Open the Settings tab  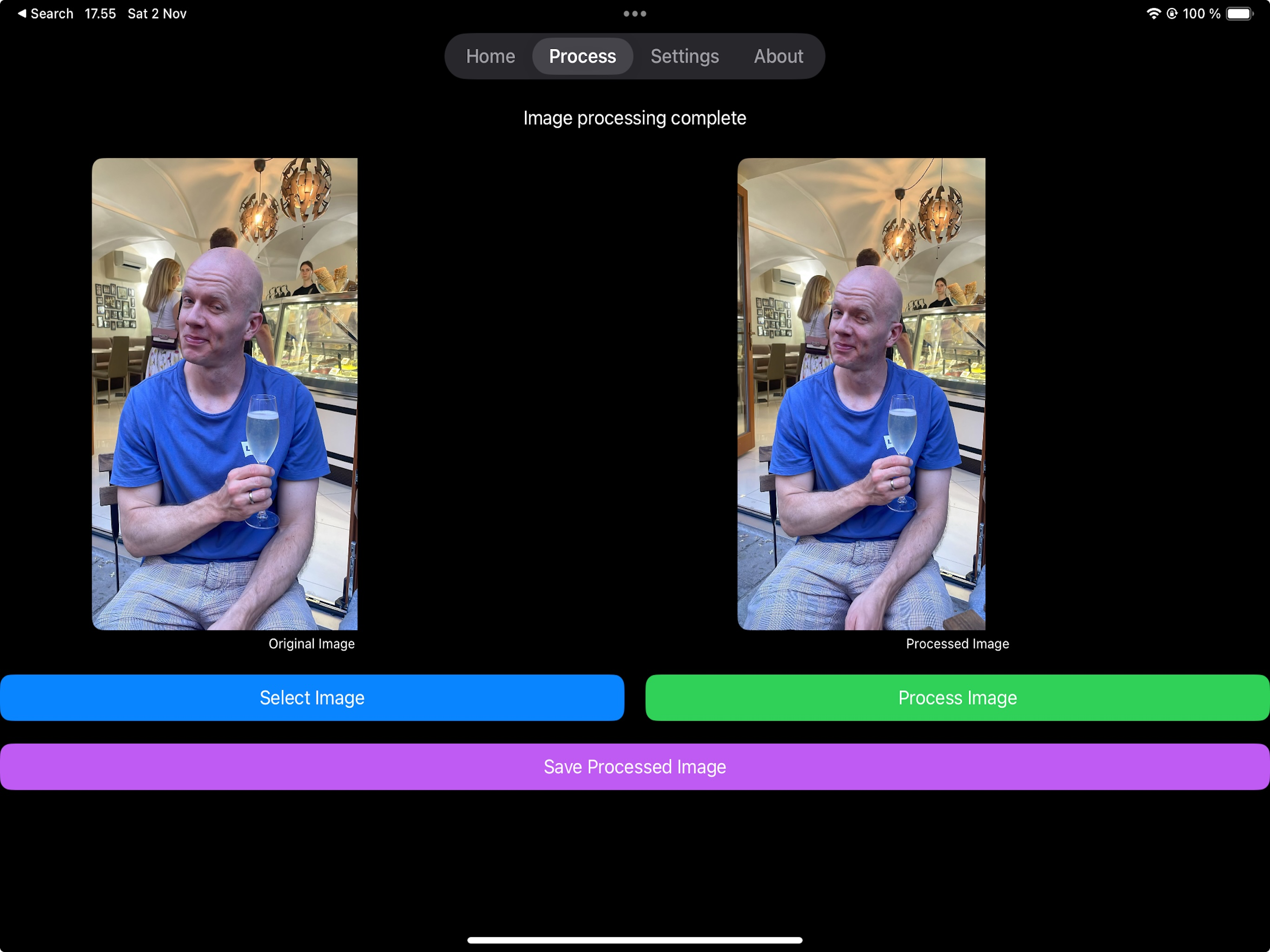point(684,56)
